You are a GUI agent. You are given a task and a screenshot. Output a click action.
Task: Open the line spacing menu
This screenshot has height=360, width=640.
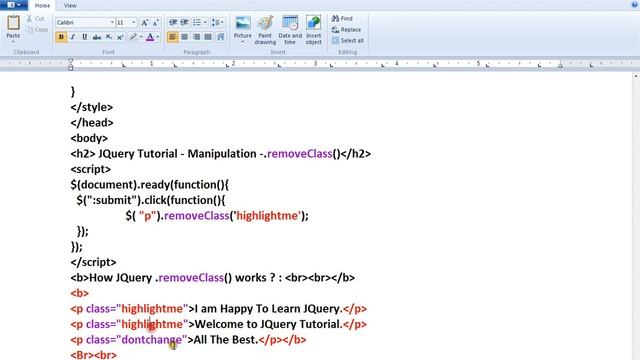click(218, 22)
